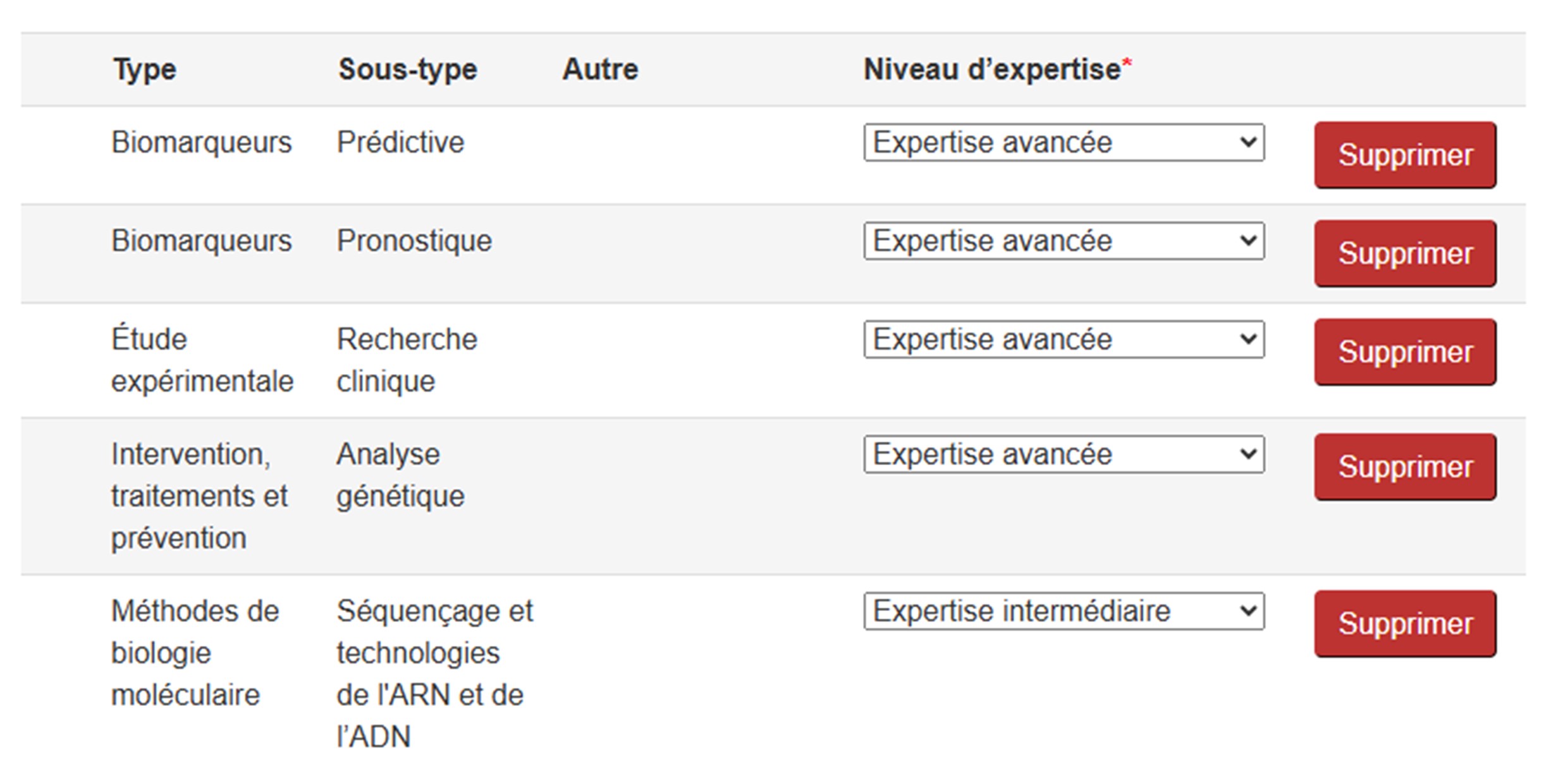Select the Méthodes de biologie moléculaire cell
1568x771 pixels.
(194, 653)
